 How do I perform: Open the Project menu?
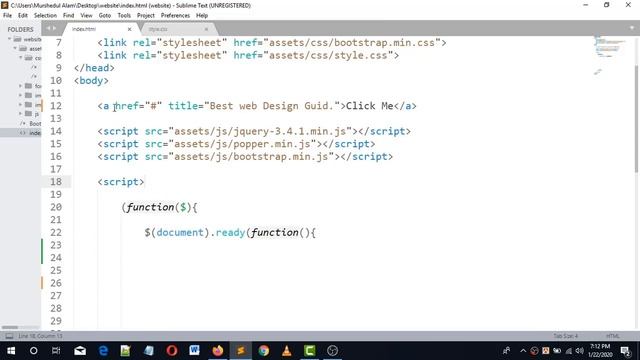(146, 16)
